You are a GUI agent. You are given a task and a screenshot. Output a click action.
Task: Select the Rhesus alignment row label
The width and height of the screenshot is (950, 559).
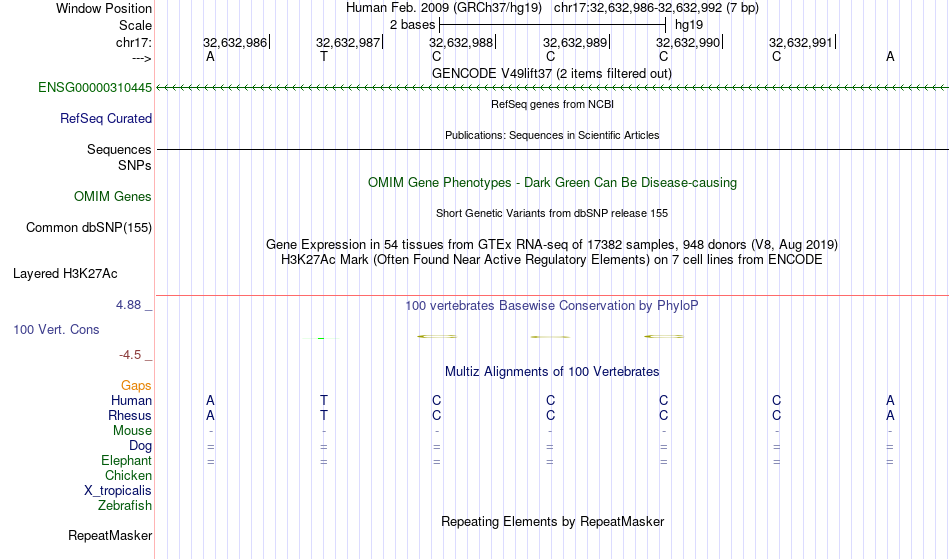(130, 416)
